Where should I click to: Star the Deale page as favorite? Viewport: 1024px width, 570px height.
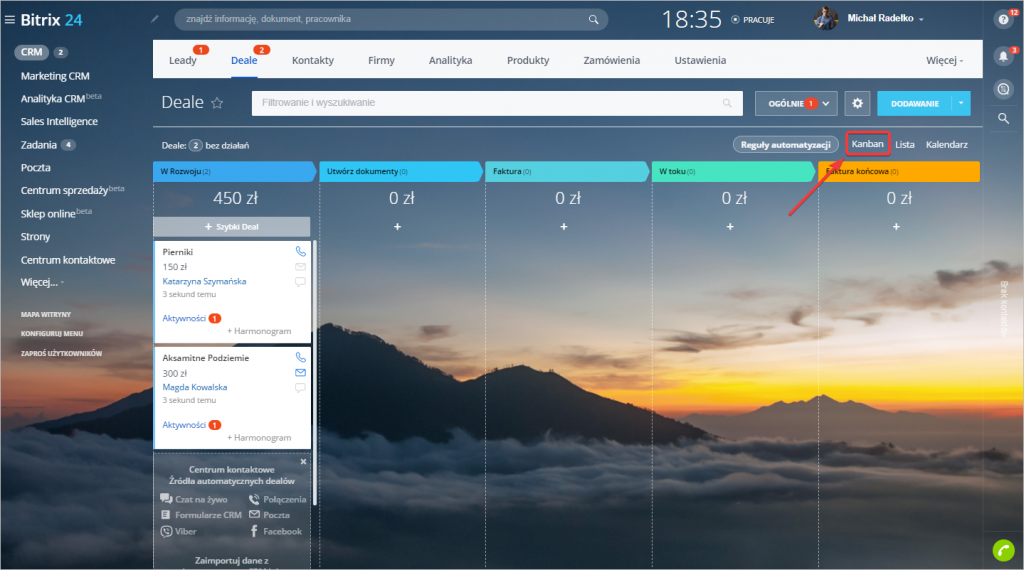[217, 103]
